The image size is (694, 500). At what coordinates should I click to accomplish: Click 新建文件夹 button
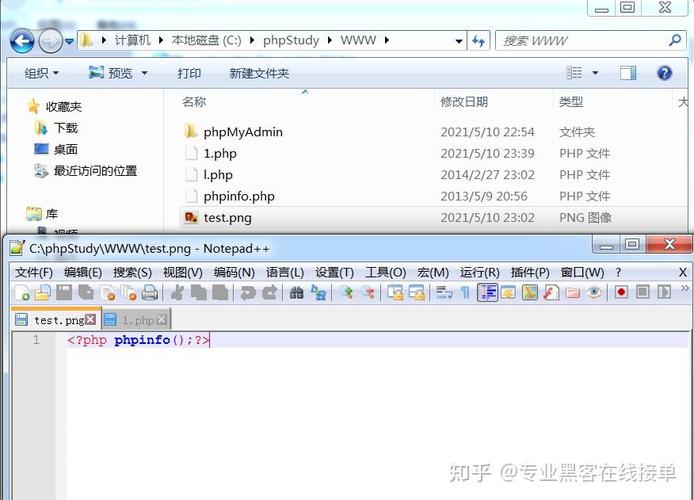tap(259, 73)
